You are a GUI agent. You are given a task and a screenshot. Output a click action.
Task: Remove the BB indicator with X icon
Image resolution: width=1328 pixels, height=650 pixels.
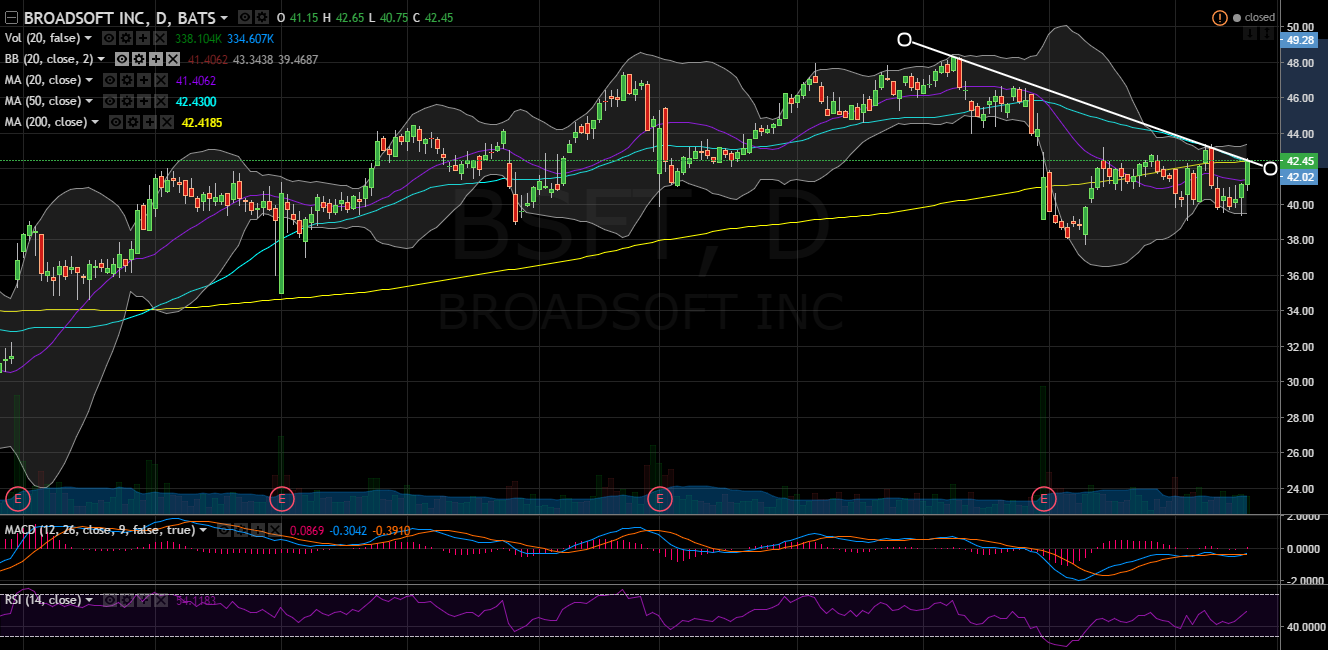175,59
